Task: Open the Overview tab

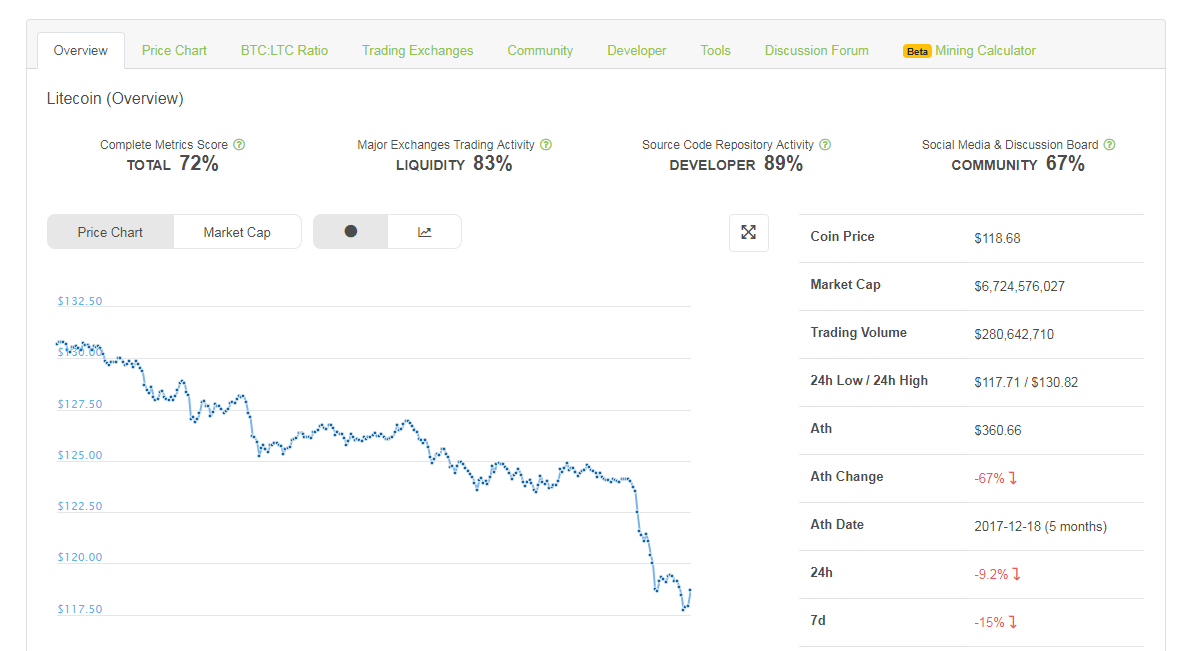Action: pyautogui.click(x=81, y=50)
